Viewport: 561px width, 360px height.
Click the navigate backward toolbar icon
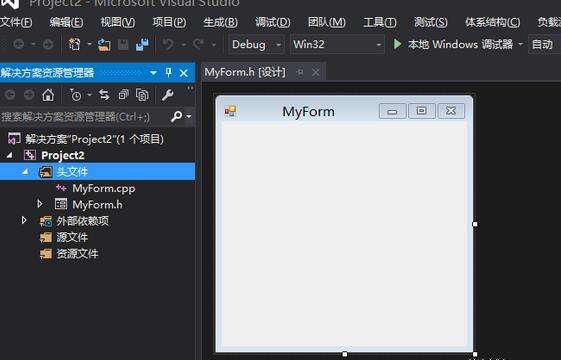[19, 44]
